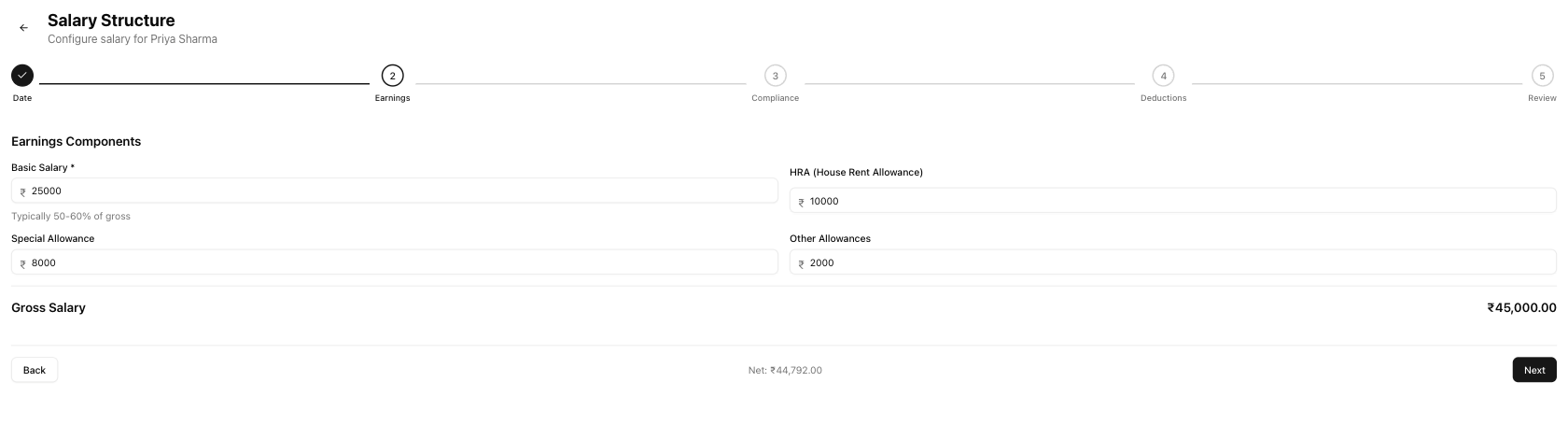Click the Earnings Components section heading
Image resolution: width=1568 pixels, height=439 pixels.
click(76, 141)
